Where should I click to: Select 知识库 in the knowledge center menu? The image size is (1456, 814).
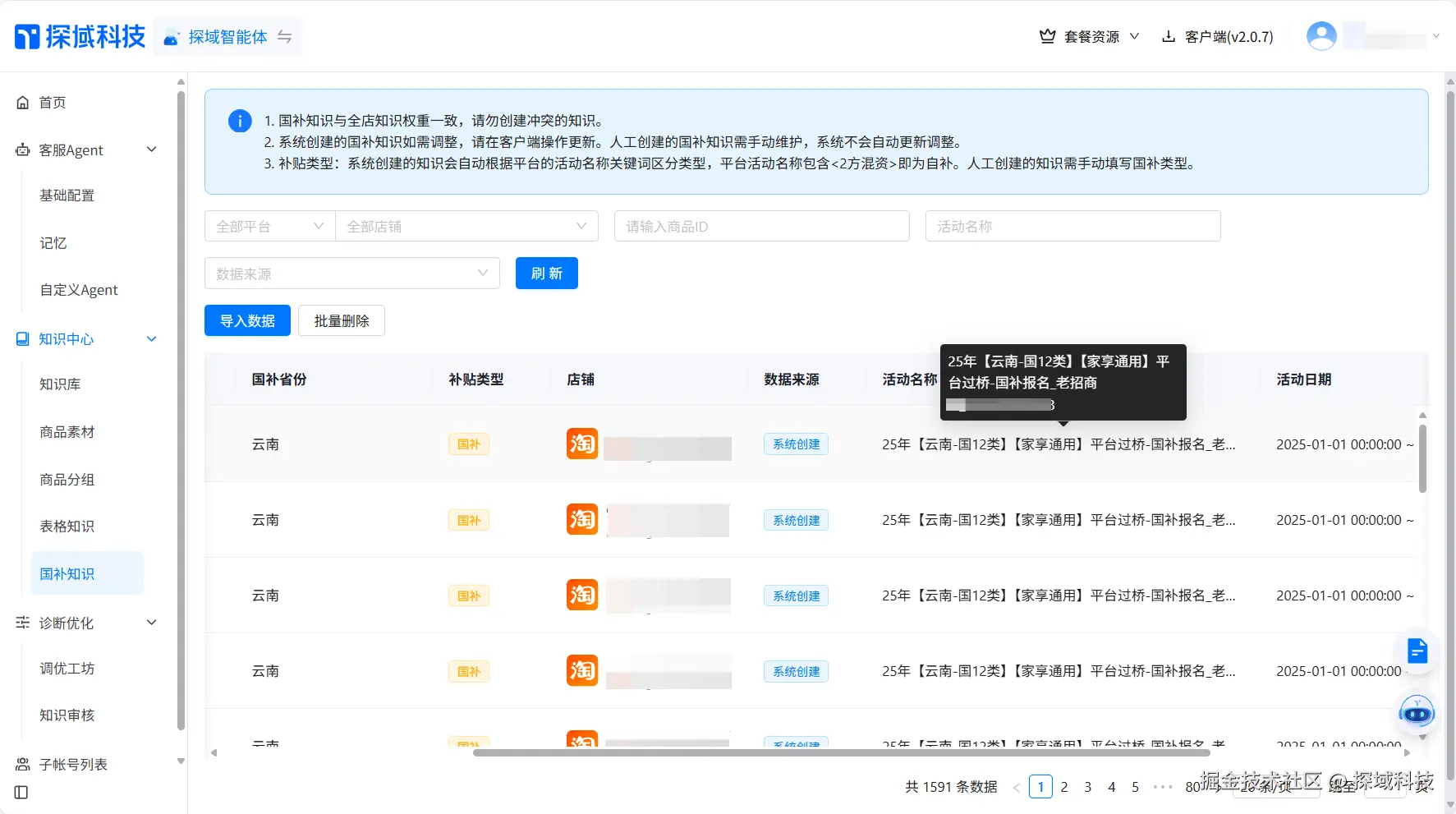[x=60, y=384]
